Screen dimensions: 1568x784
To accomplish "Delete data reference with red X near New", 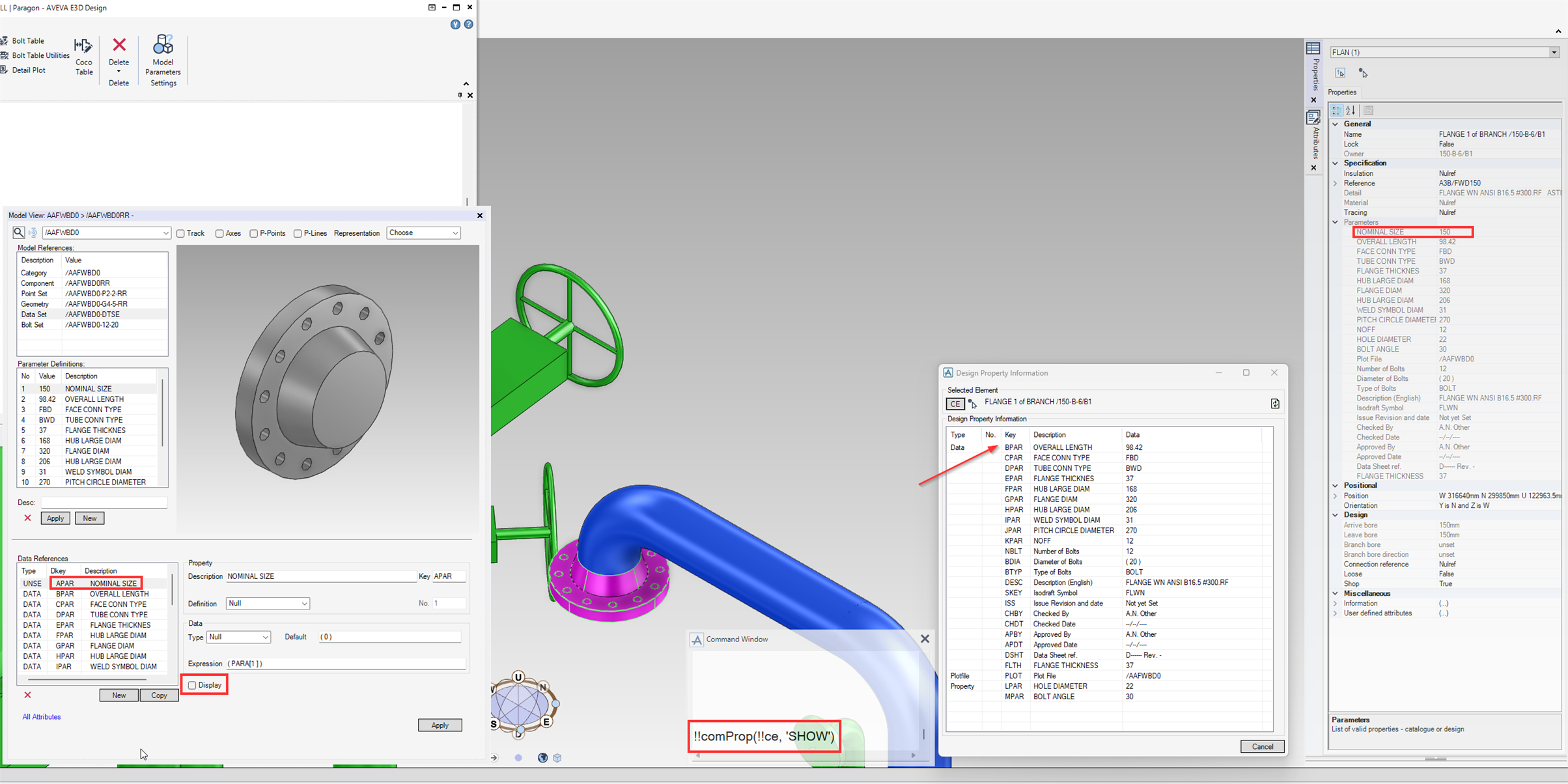I will [x=27, y=695].
